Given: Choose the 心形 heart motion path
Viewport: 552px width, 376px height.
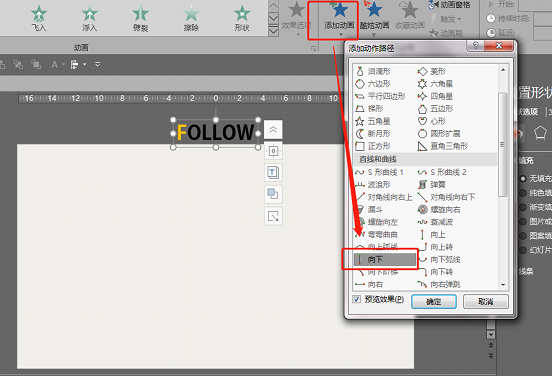Looking at the screenshot, I should coord(432,121).
